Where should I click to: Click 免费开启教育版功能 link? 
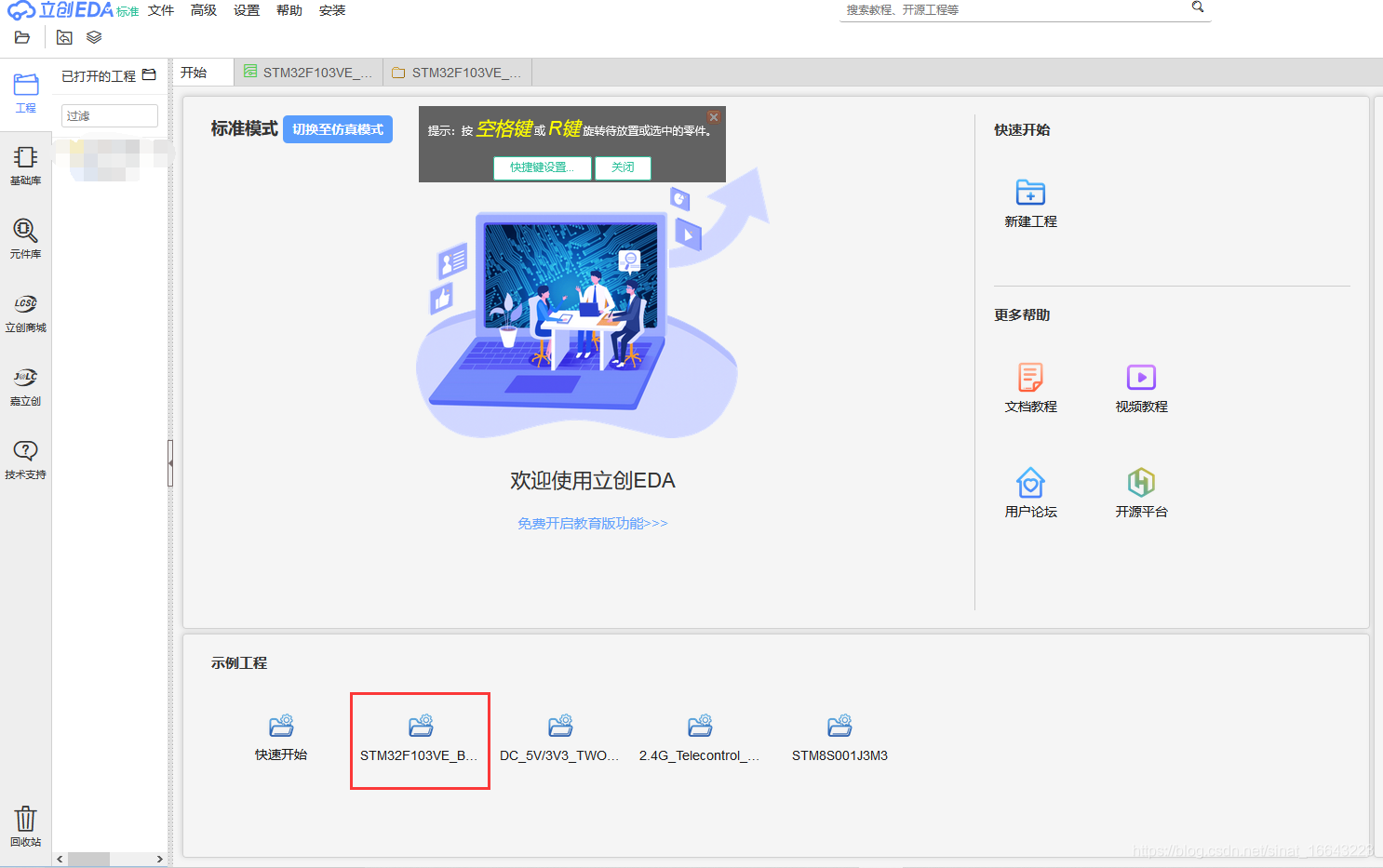pyautogui.click(x=593, y=524)
